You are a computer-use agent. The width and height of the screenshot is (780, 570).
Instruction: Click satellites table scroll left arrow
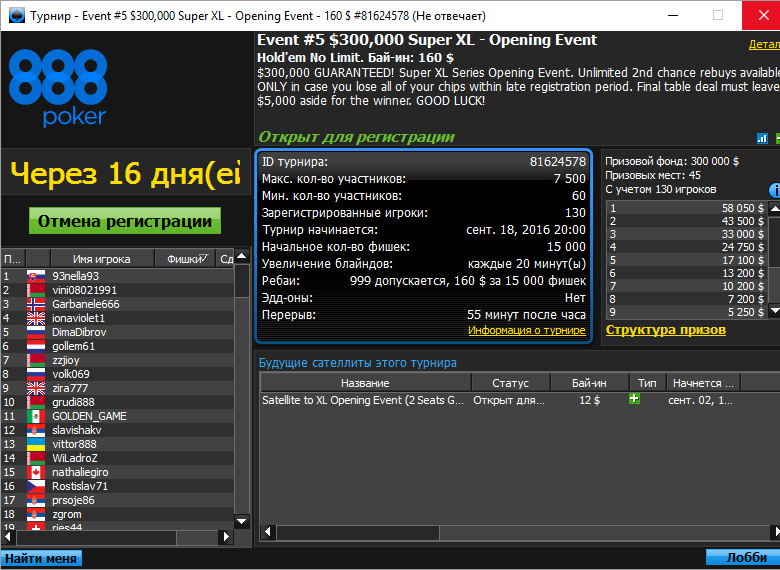click(x=268, y=532)
